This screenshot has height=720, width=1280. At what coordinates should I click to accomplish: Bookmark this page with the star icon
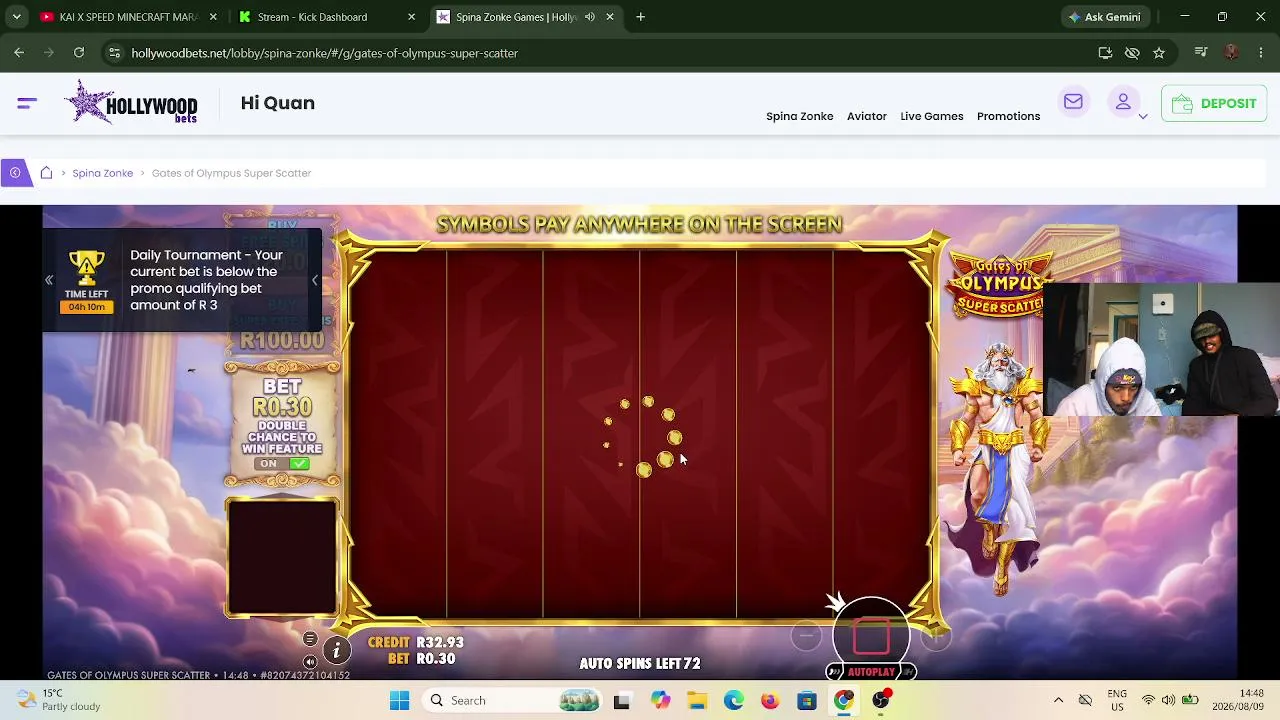pyautogui.click(x=1159, y=53)
